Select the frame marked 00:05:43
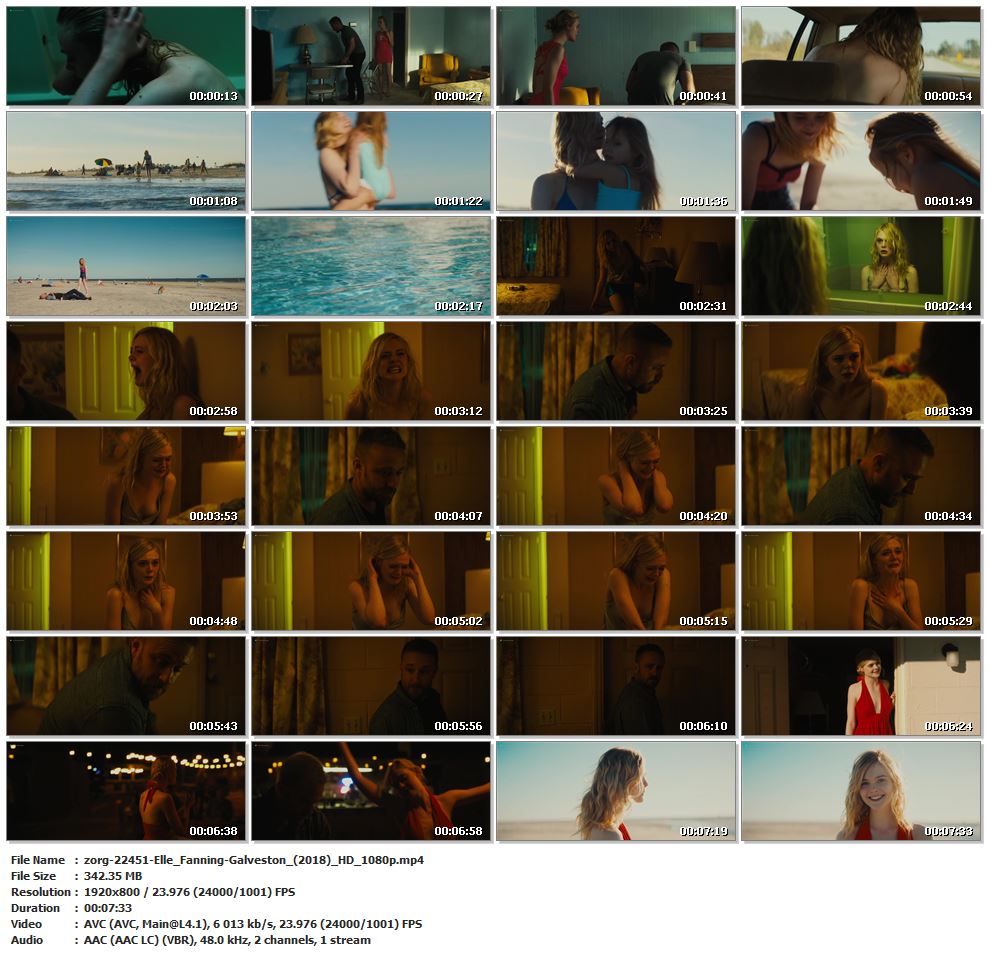 point(126,686)
